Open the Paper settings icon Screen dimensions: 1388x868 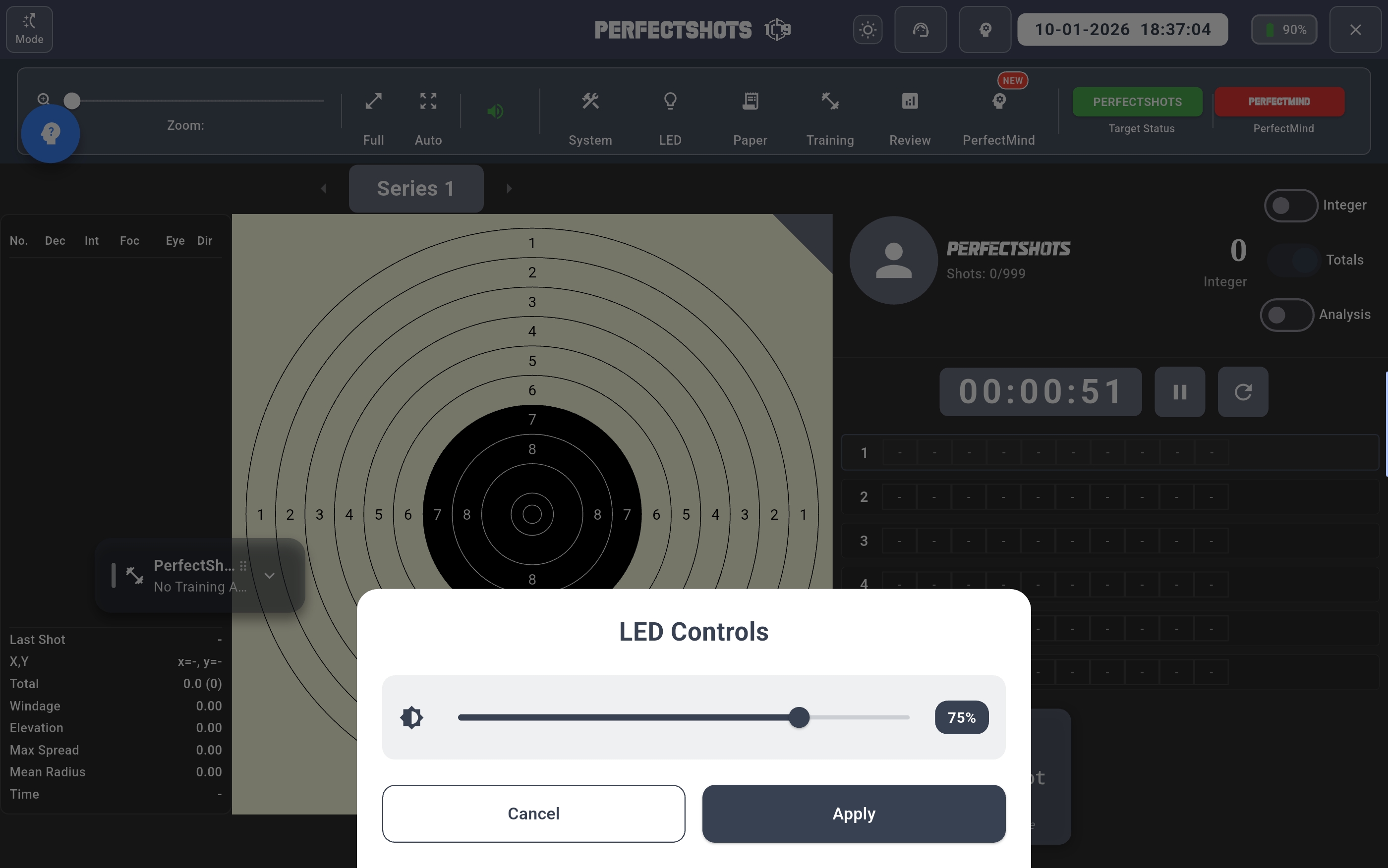[750, 102]
